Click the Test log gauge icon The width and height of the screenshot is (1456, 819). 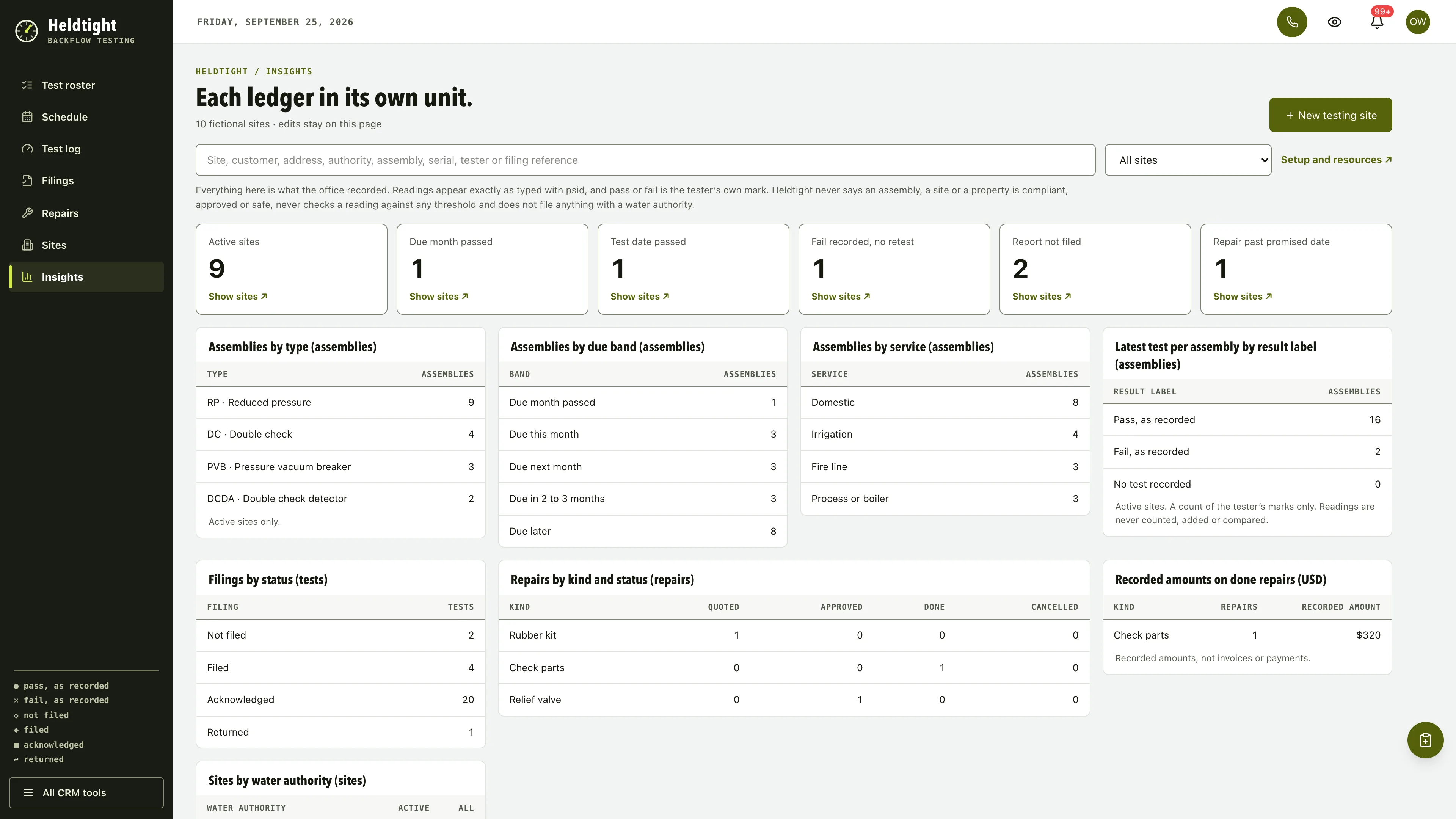tap(27, 149)
